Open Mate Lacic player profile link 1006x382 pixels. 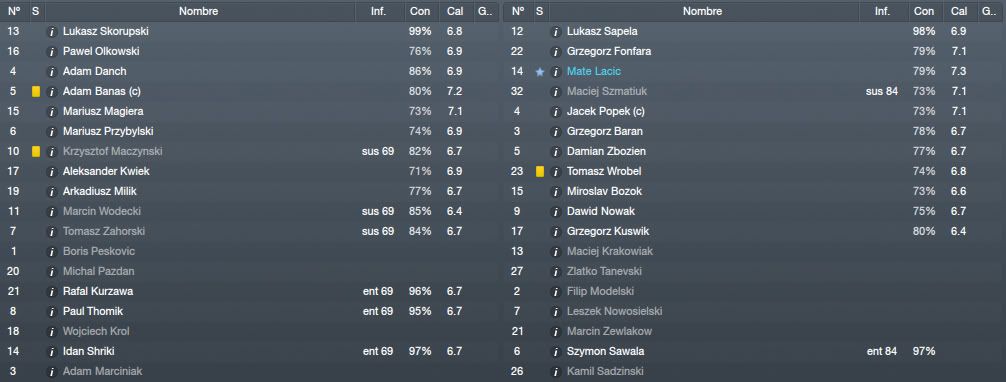(593, 71)
